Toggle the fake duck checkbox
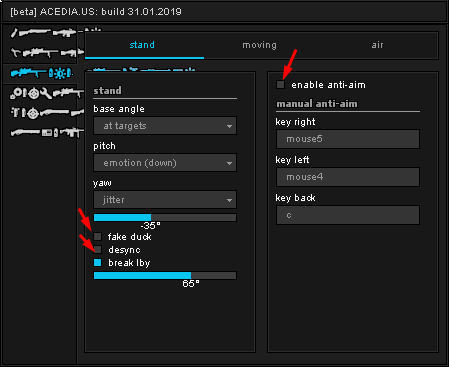This screenshot has height=367, width=449. [x=97, y=237]
